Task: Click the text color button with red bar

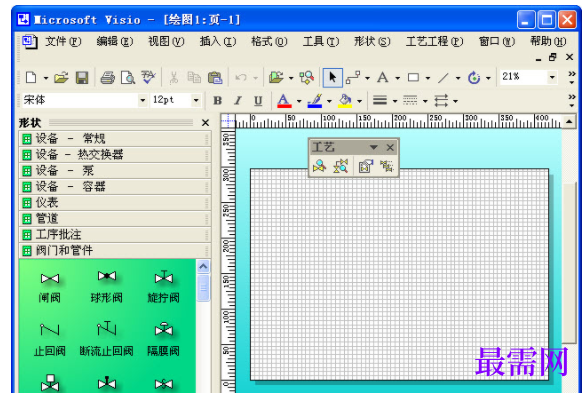Action: point(284,100)
